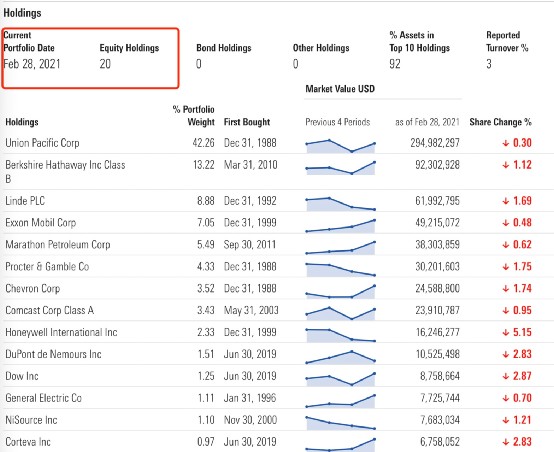This screenshot has height=452, width=554.
Task: Click the Holdings column header
Action: tap(22, 122)
